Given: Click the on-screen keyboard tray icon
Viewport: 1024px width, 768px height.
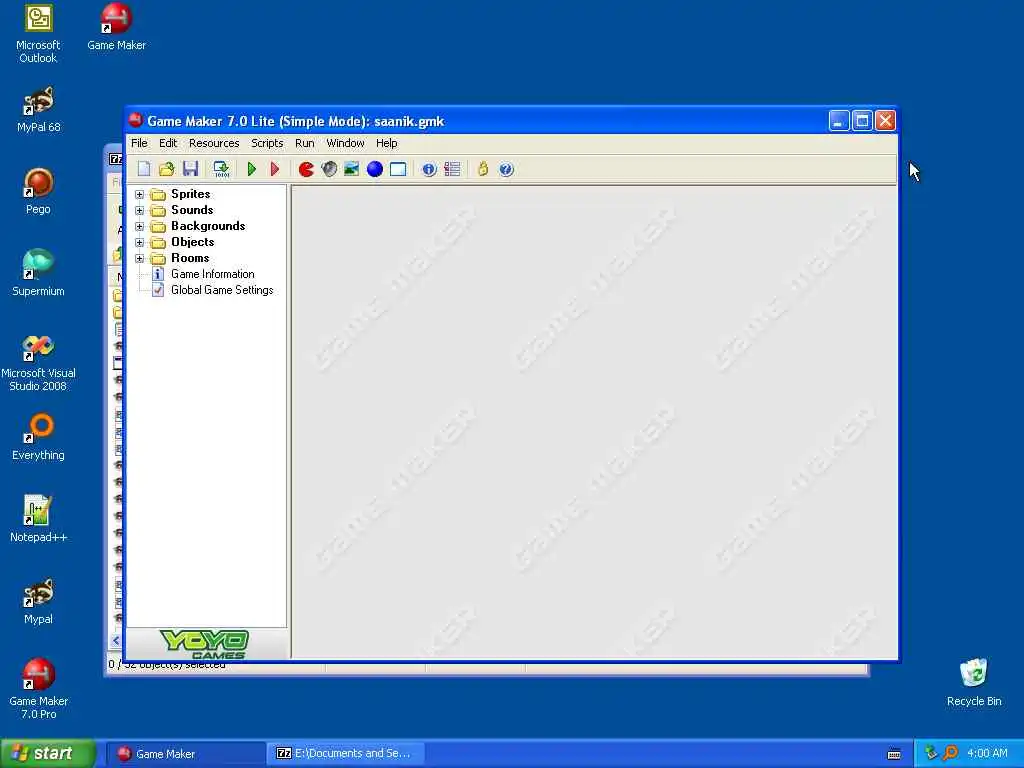Looking at the screenshot, I should pos(894,754).
